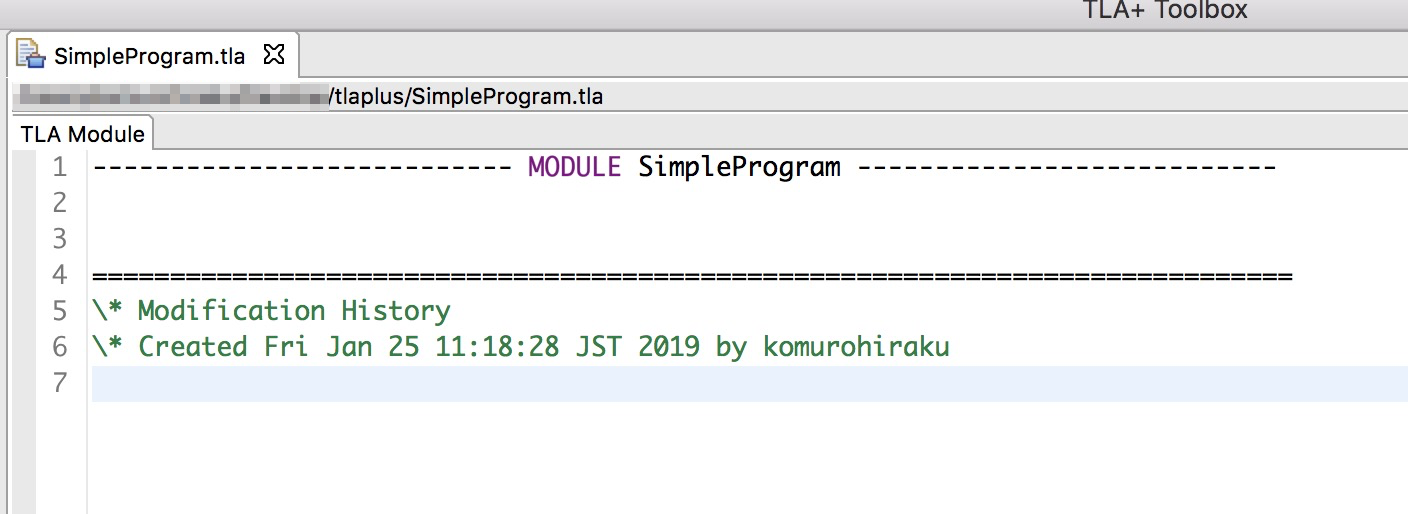Click the "\* Modification History" comment line

click(271, 311)
